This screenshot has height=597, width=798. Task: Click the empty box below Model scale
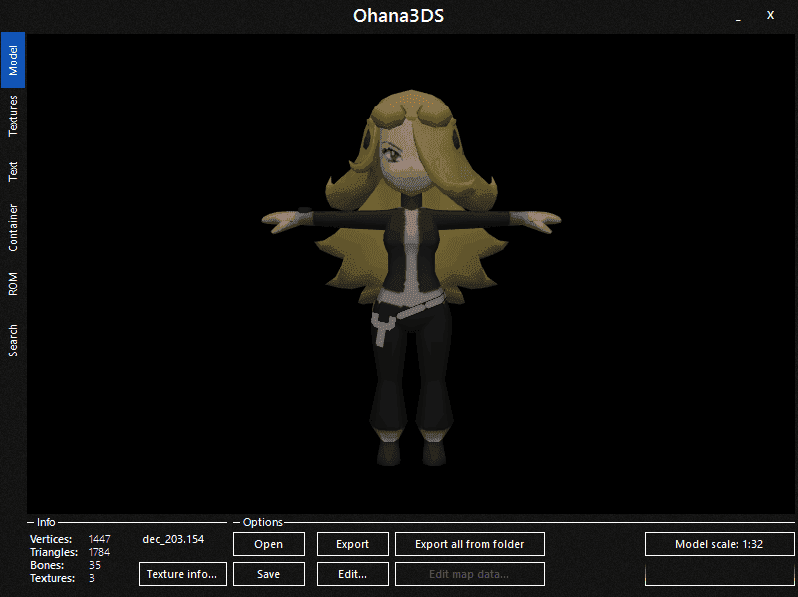coord(719,574)
